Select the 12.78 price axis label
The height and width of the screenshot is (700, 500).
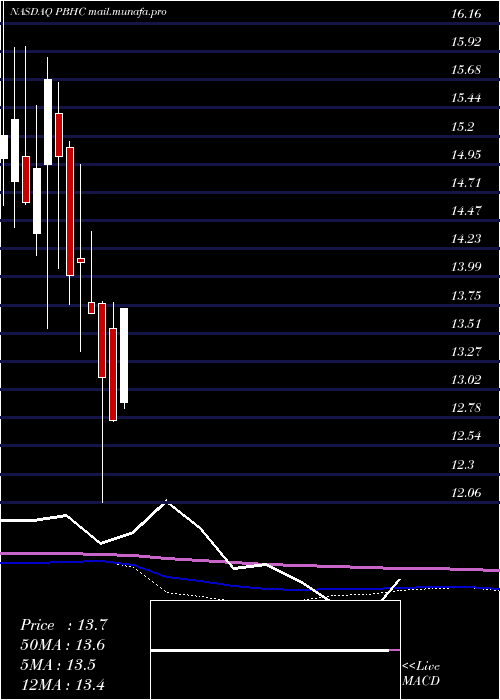pos(466,408)
